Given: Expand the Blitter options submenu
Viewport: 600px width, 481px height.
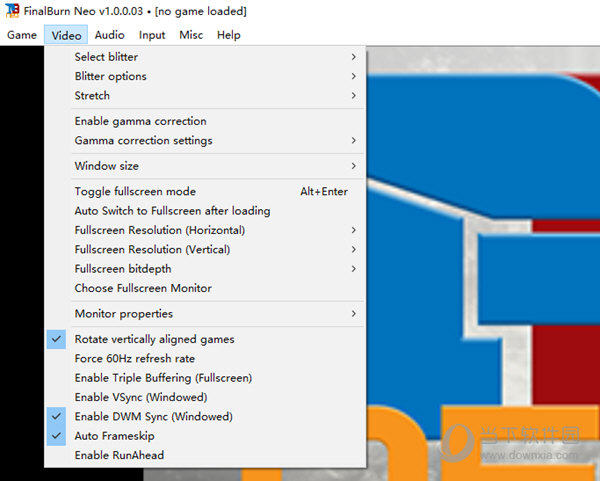Looking at the screenshot, I should pos(205,76).
